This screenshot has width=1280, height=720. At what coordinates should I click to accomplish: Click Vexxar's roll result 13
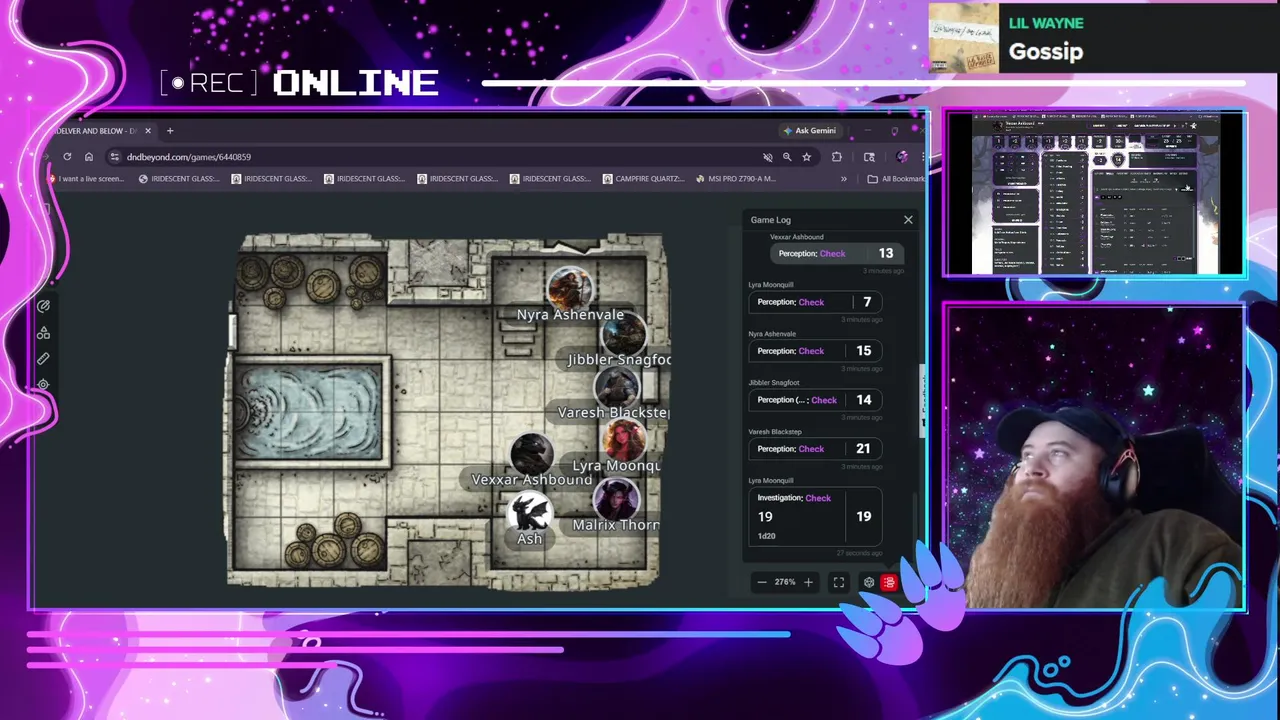(886, 254)
